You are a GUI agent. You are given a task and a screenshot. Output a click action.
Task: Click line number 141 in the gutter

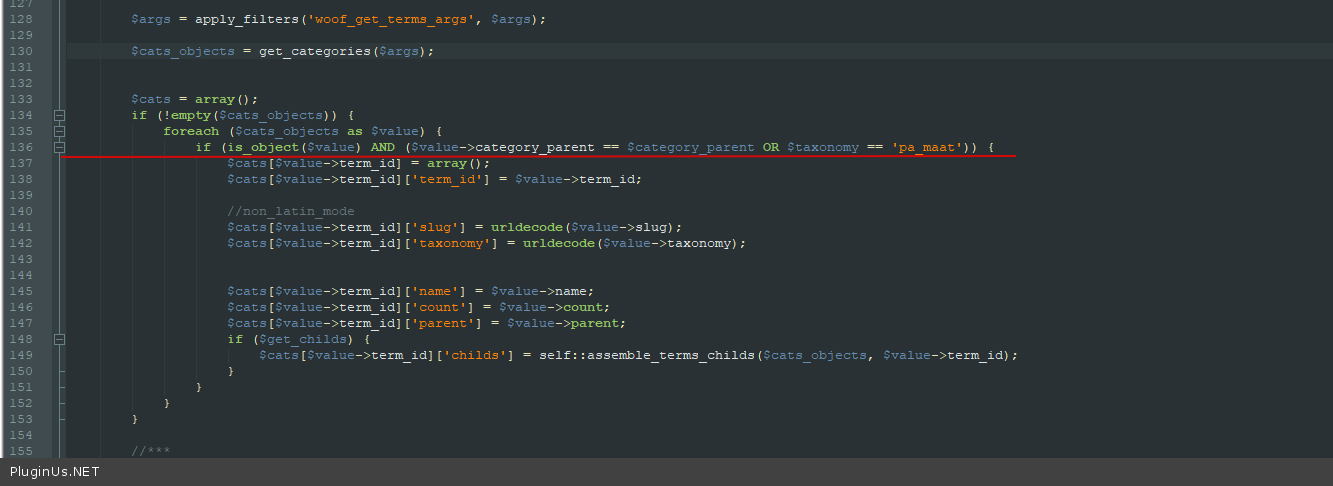pyautogui.click(x=20, y=227)
